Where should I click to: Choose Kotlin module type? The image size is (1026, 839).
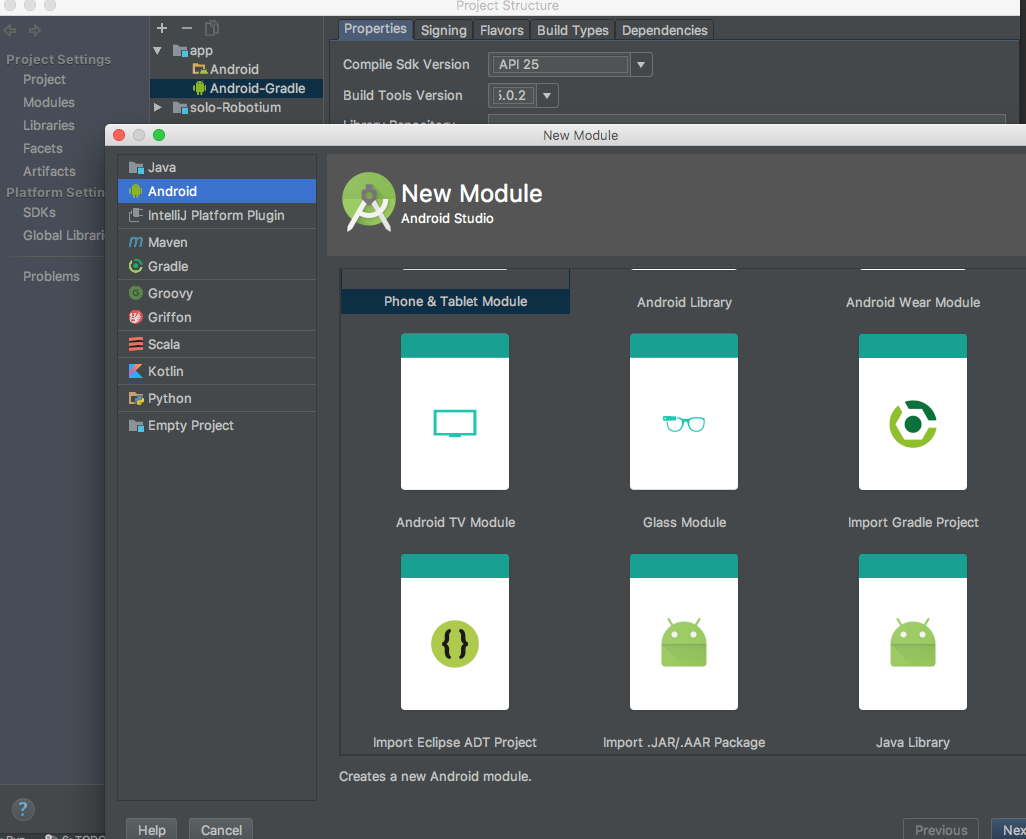click(217, 371)
